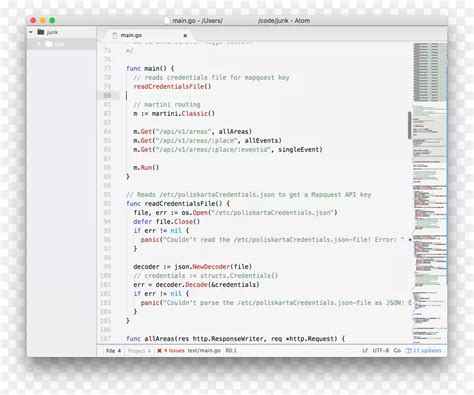Switch linter scope to Project 4

point(139,351)
